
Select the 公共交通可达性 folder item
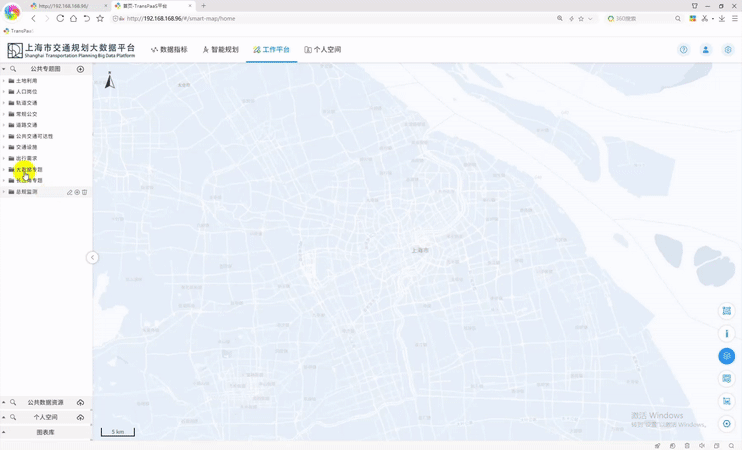pos(34,136)
